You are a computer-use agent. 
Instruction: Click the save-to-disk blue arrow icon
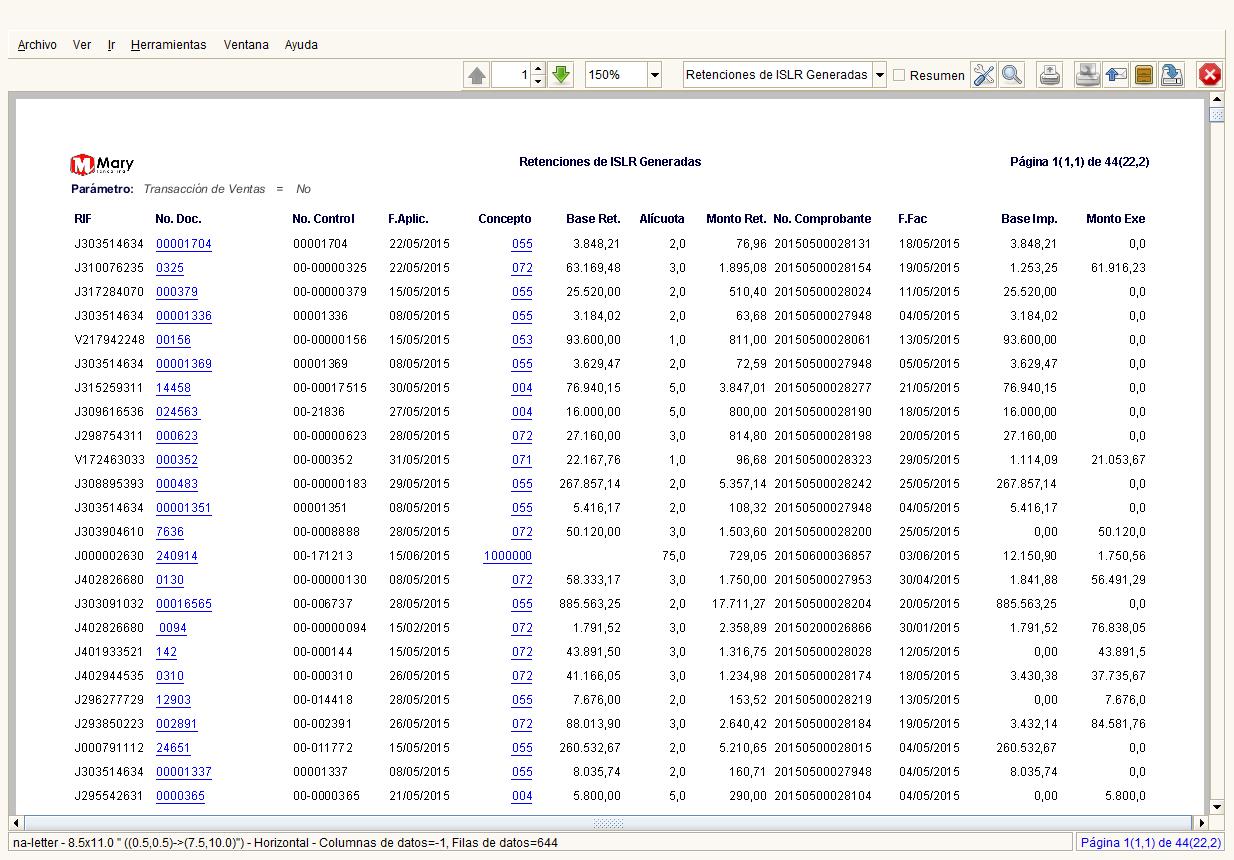point(1172,75)
